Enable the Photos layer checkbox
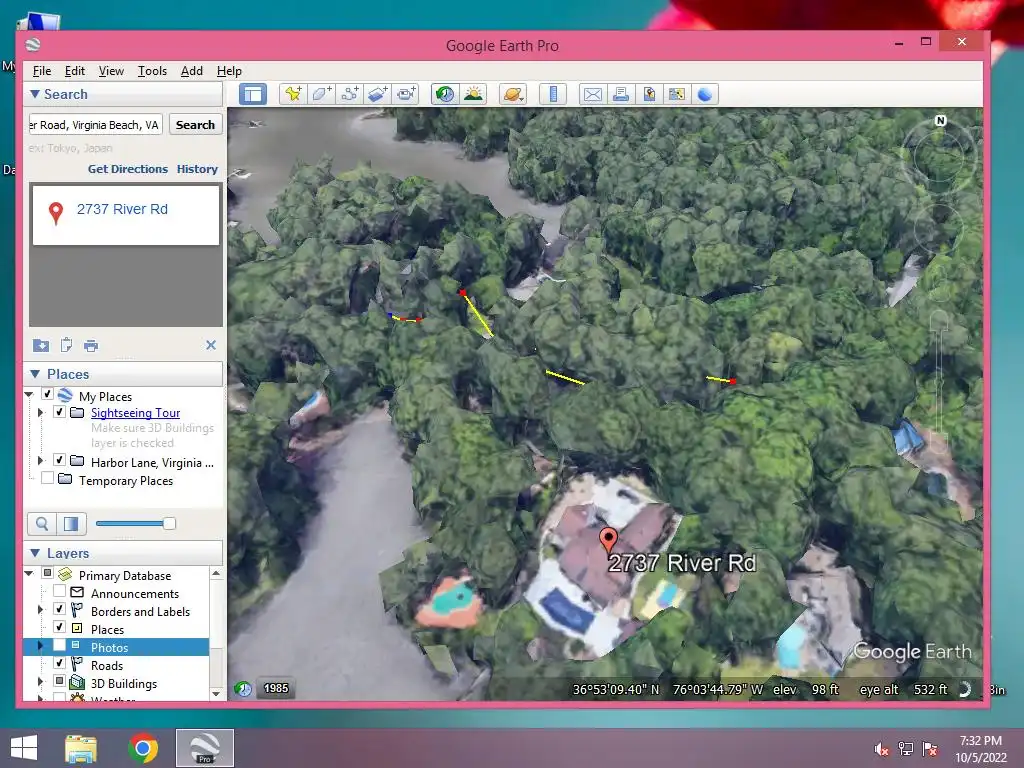The image size is (1024, 768). [59, 645]
